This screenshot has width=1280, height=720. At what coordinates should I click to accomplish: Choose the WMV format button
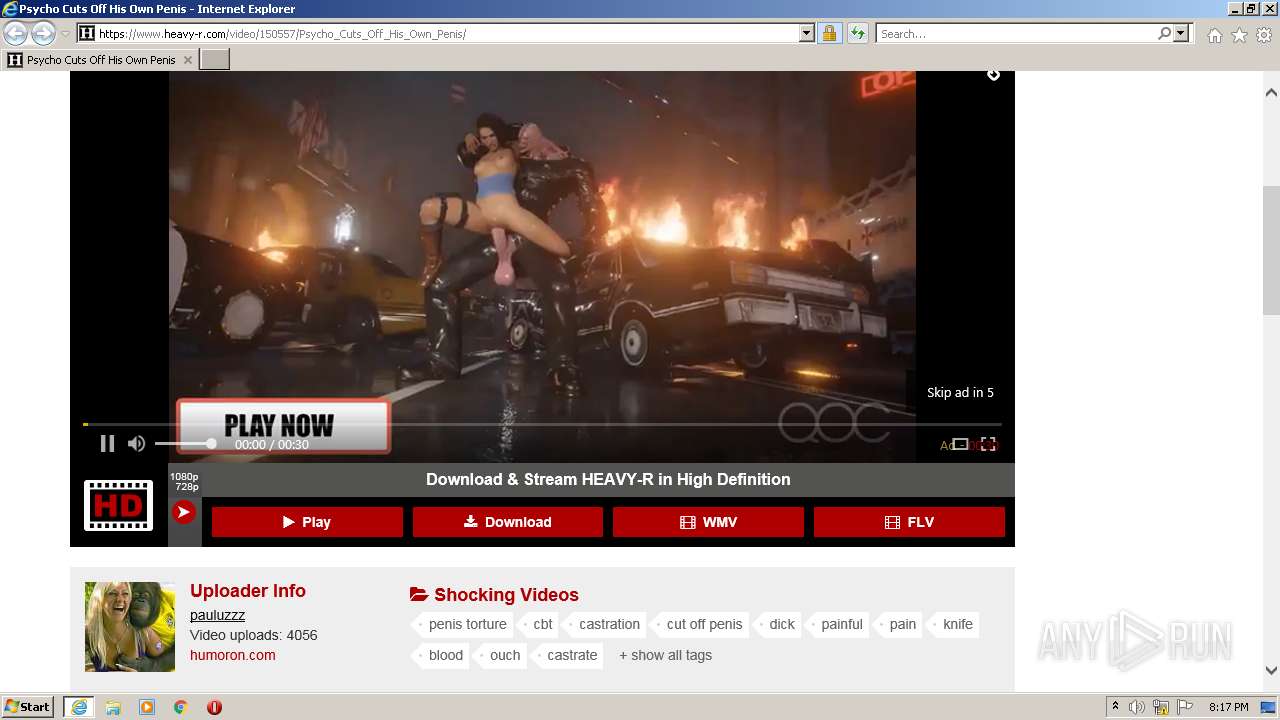coord(708,522)
